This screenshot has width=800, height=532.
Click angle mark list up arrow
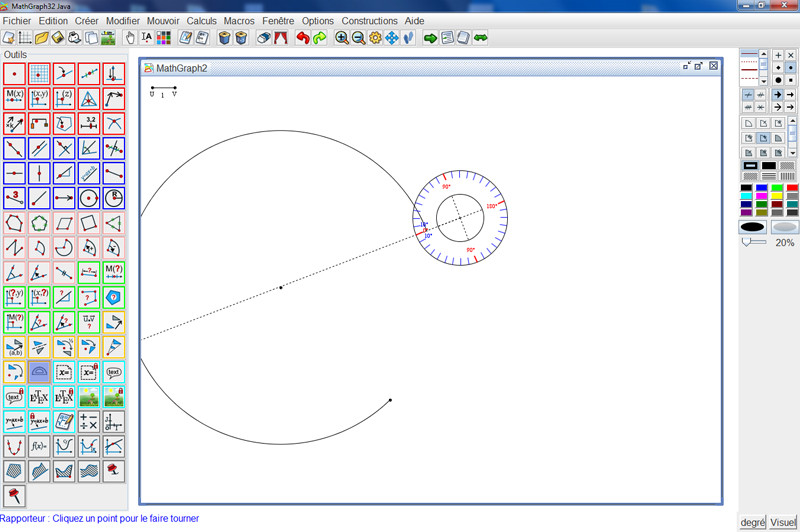click(x=792, y=121)
